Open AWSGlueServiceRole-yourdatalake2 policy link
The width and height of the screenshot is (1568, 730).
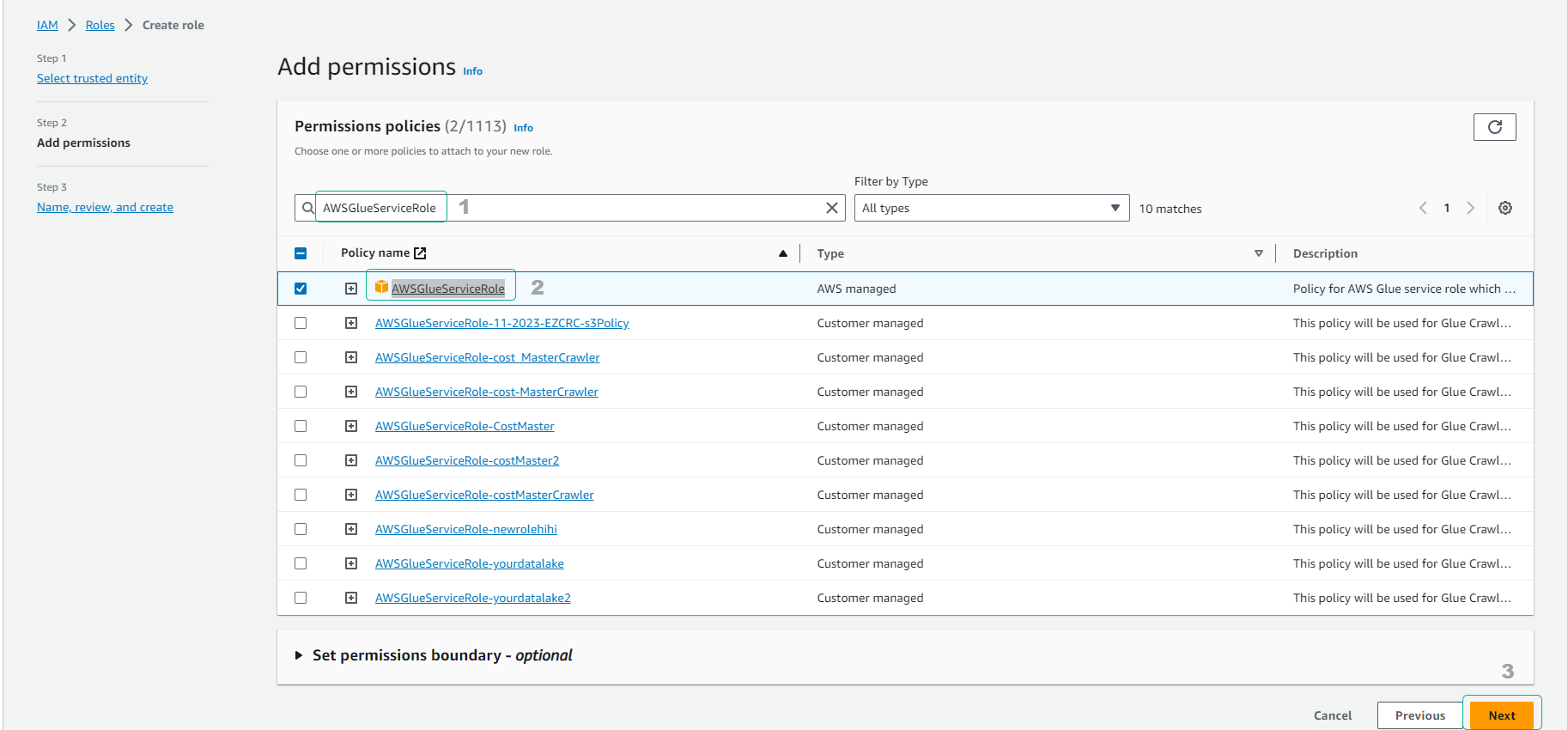(472, 598)
